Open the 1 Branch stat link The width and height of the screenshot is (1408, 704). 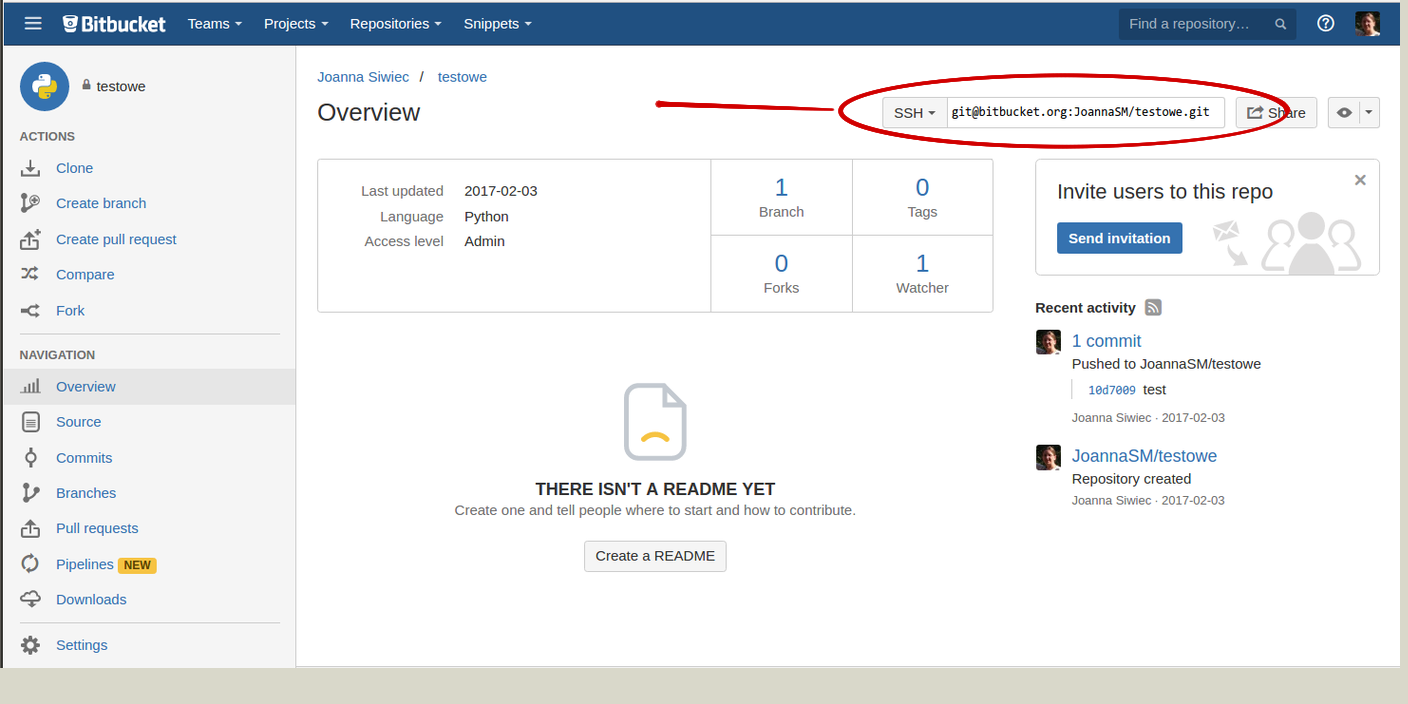(x=781, y=197)
